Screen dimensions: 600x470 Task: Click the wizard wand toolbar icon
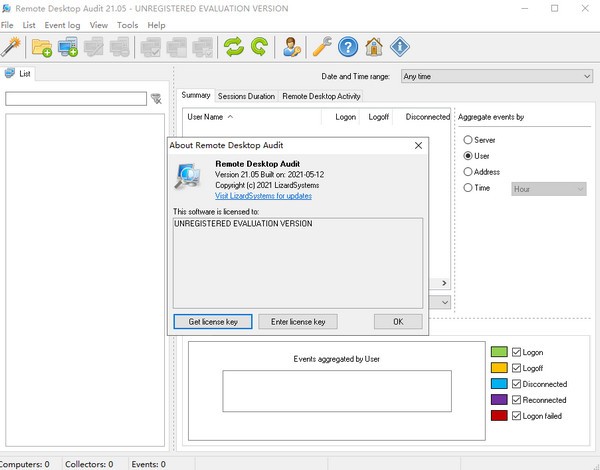(12, 46)
